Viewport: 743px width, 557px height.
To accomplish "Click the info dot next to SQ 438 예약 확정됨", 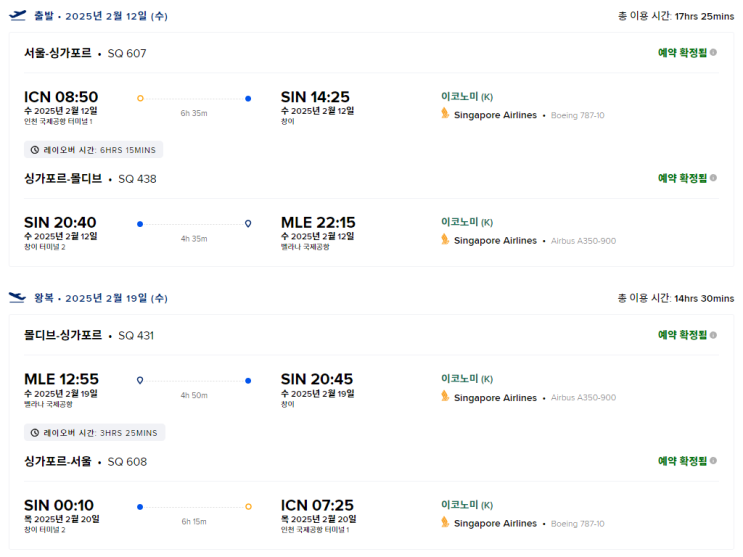I will point(713,178).
